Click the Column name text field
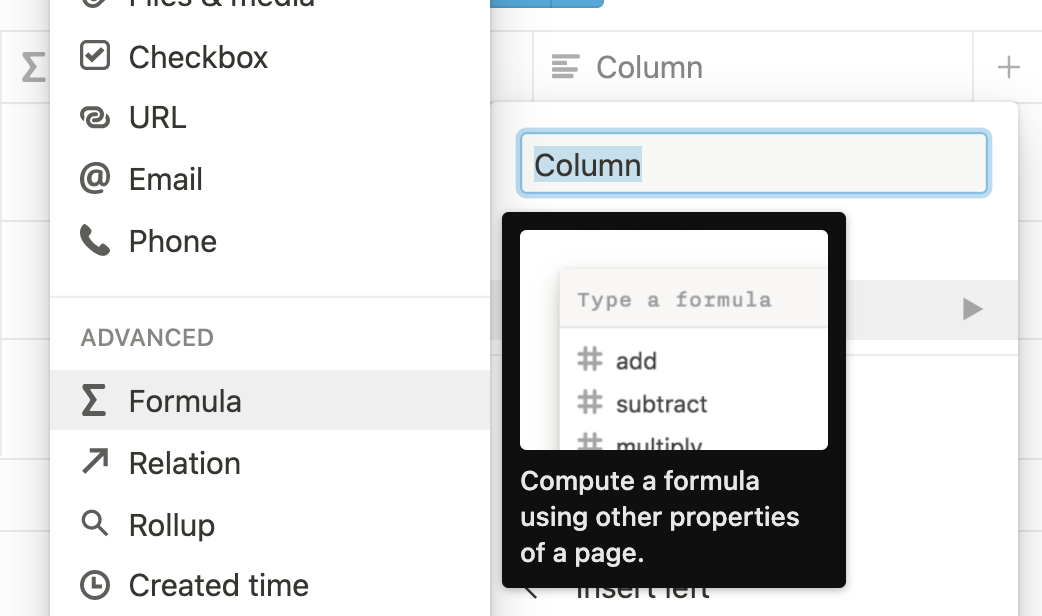1042x616 pixels. coord(754,164)
